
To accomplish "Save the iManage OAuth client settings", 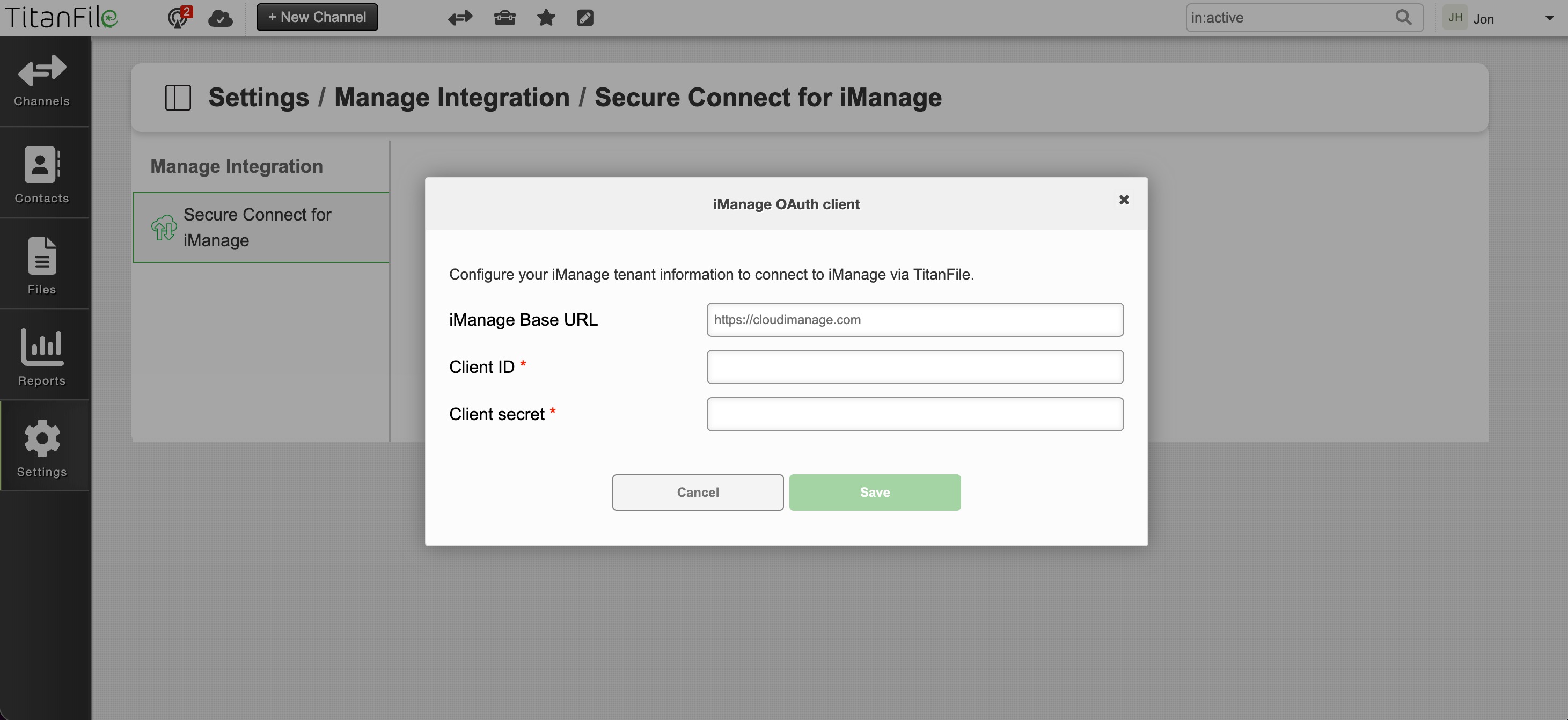I will 875,493.
